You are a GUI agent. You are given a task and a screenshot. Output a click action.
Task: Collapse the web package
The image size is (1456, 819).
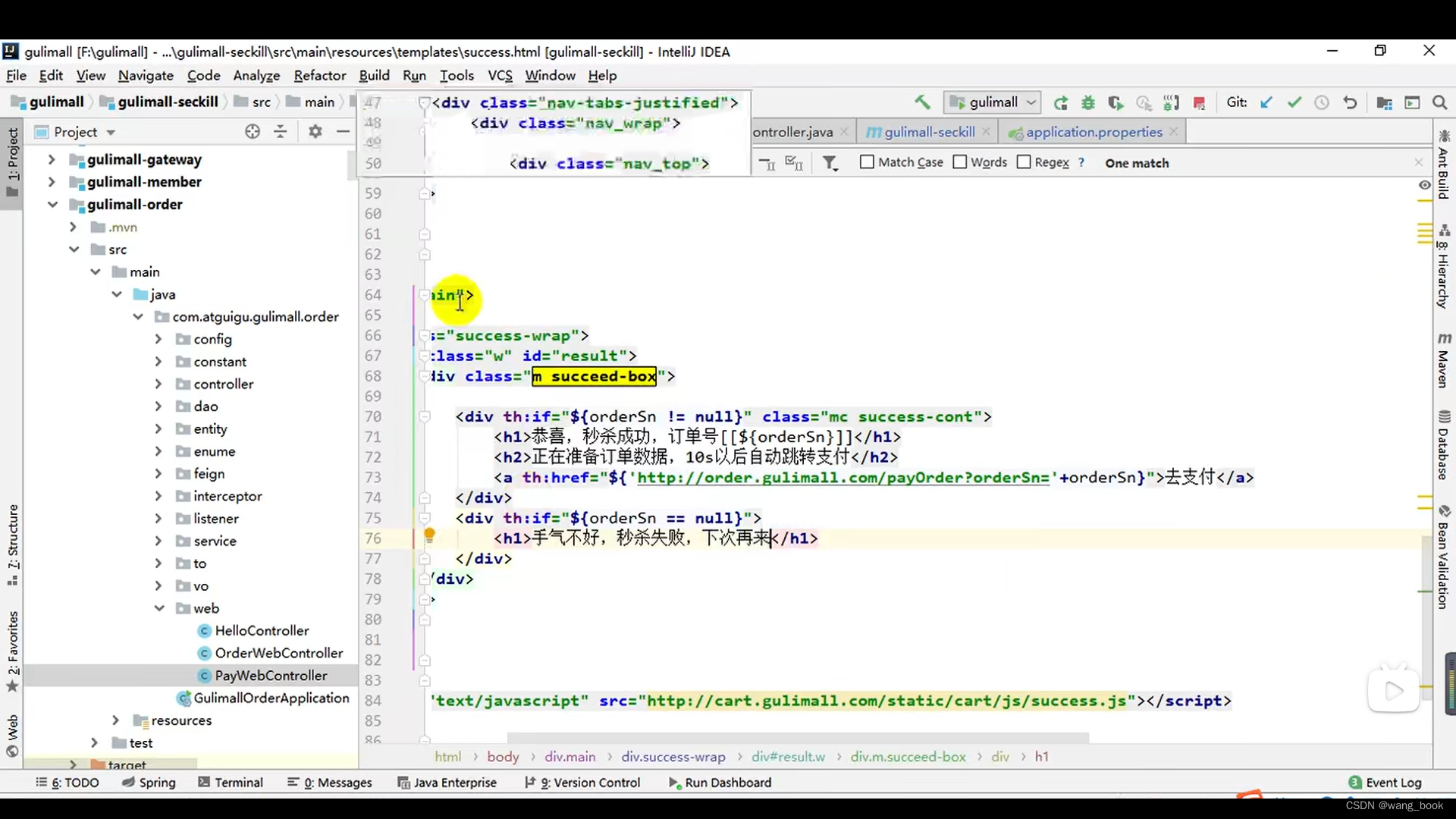tap(159, 608)
